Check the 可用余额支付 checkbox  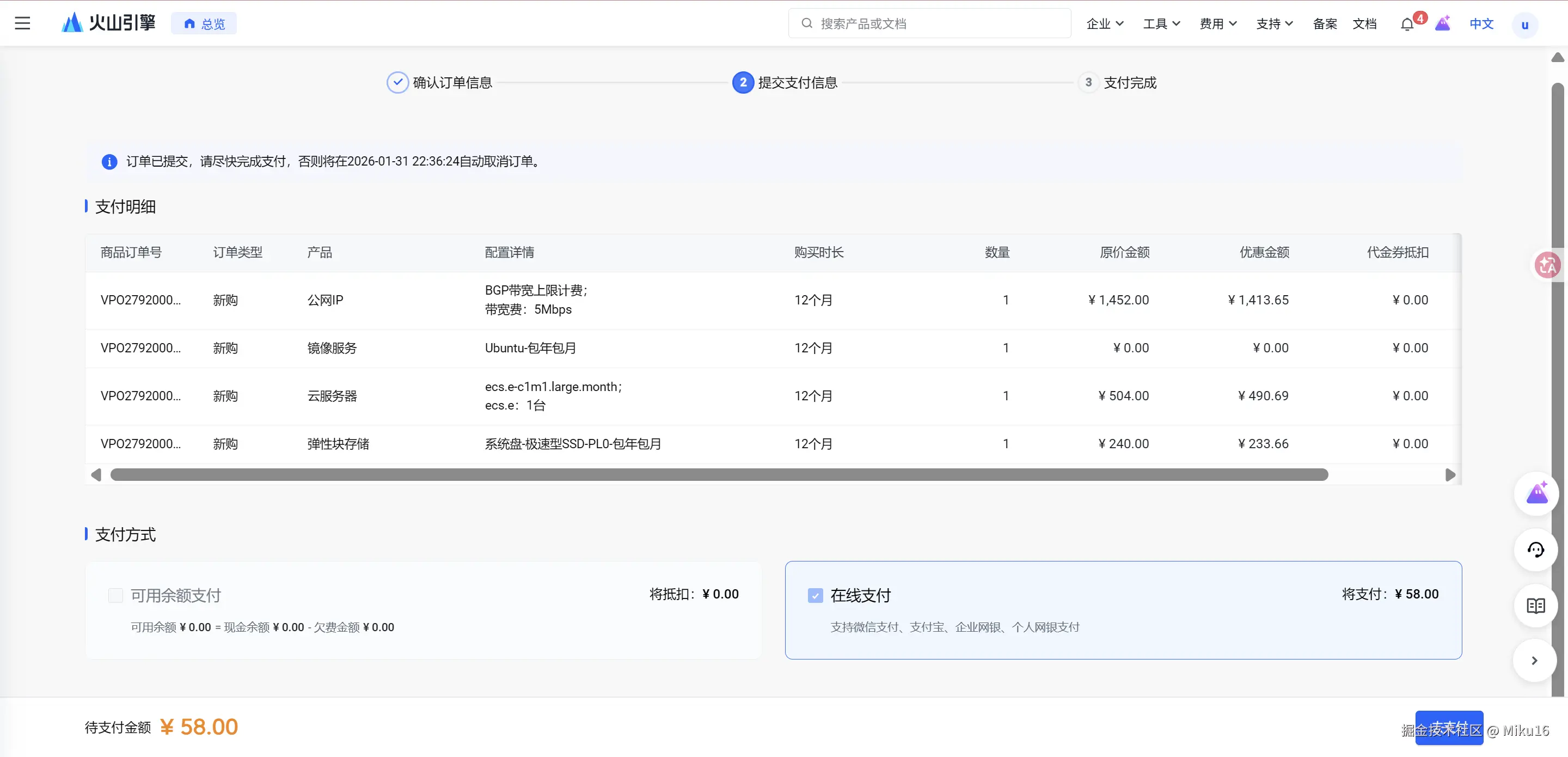[115, 596]
